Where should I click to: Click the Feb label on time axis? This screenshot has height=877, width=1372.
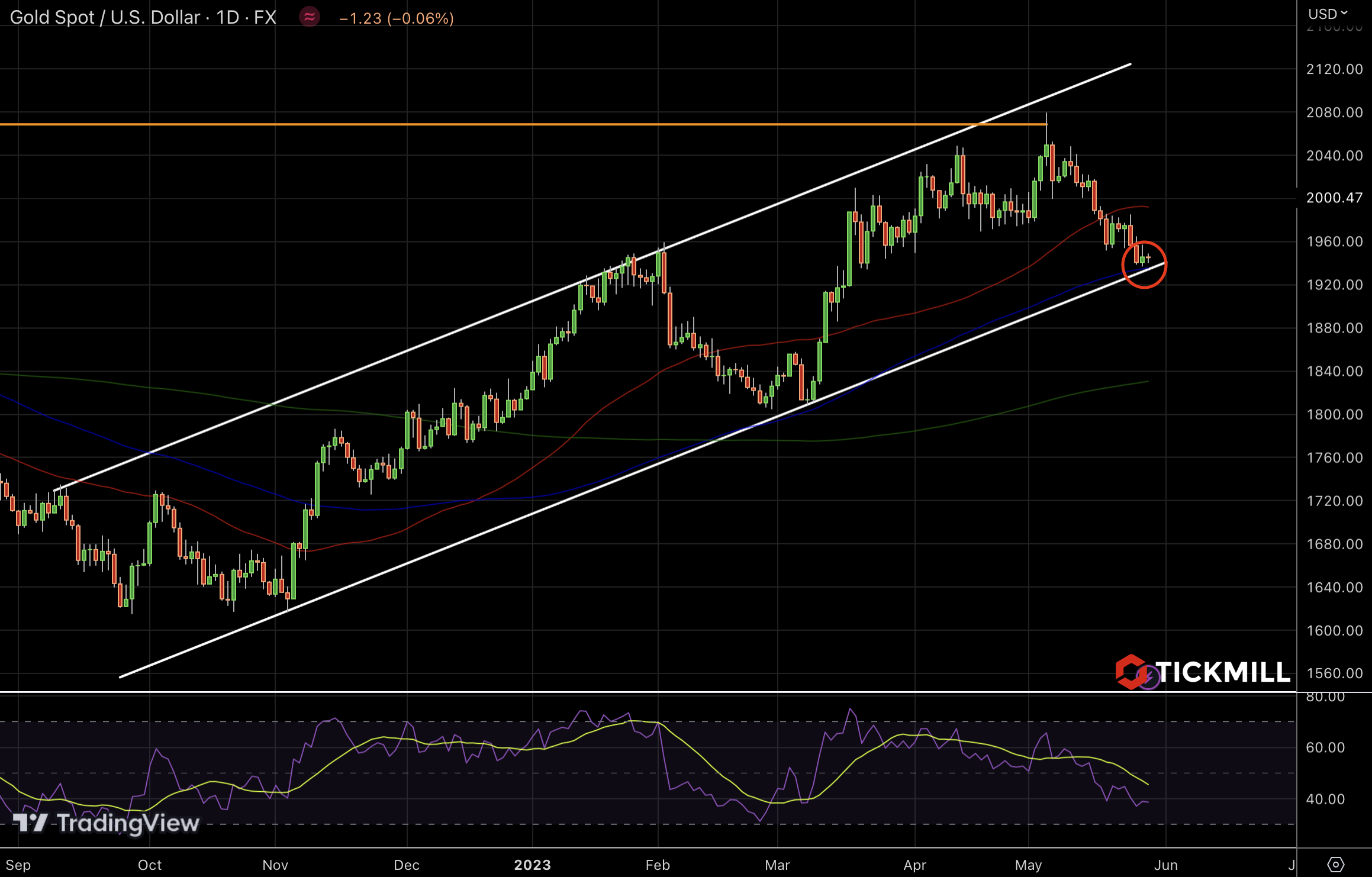coord(658,865)
